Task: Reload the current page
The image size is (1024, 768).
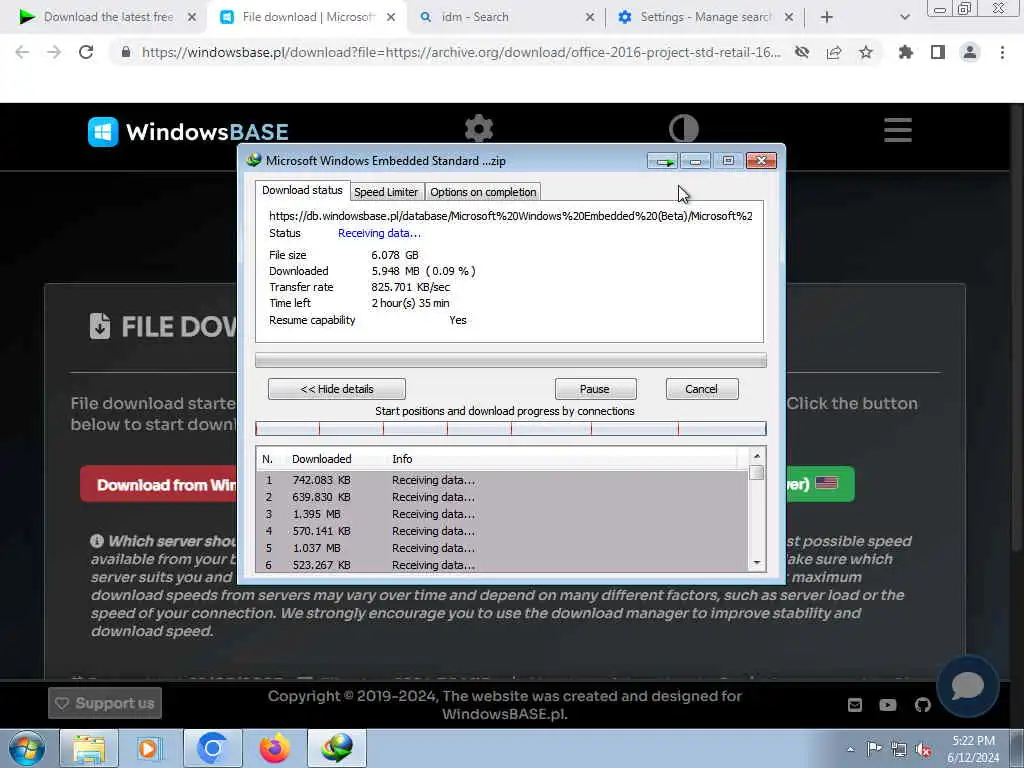Action: point(86,52)
